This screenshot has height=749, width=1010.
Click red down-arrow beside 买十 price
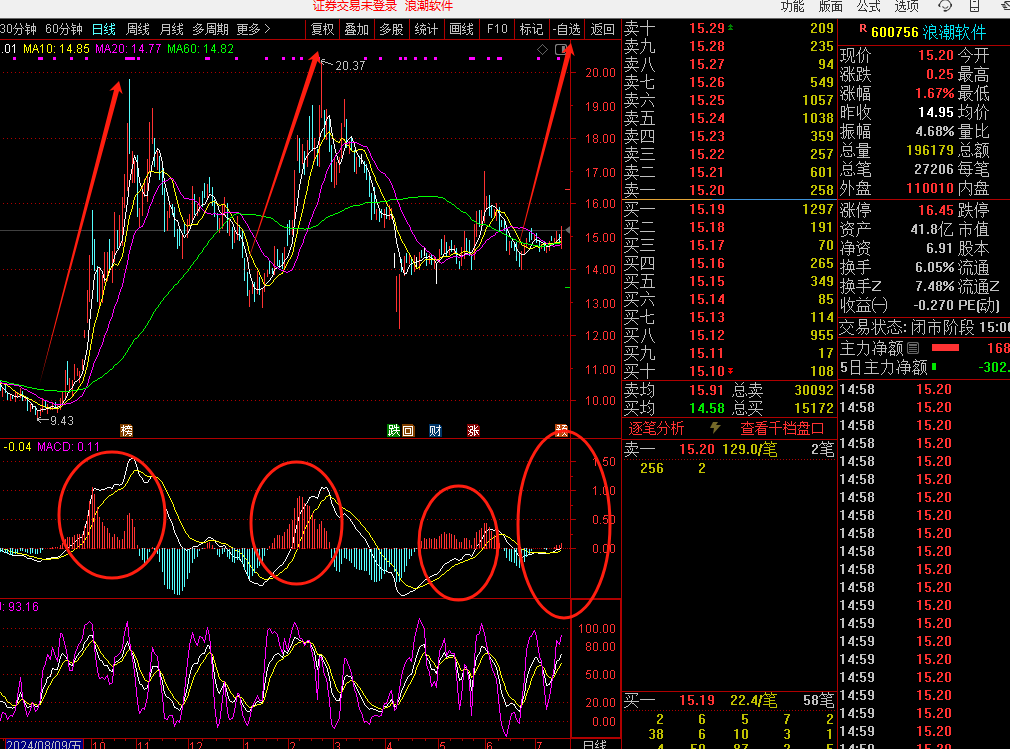click(730, 371)
